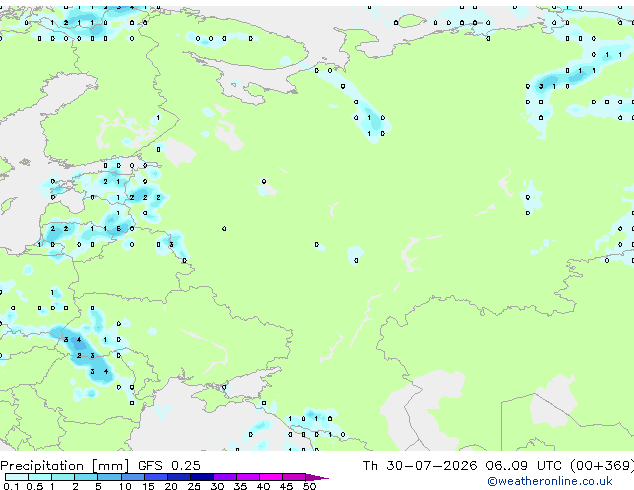Viewport: 634px width, 490px height.
Task: Pick the 15–20 mm royal blue legend swatch
Action: (x=156, y=477)
